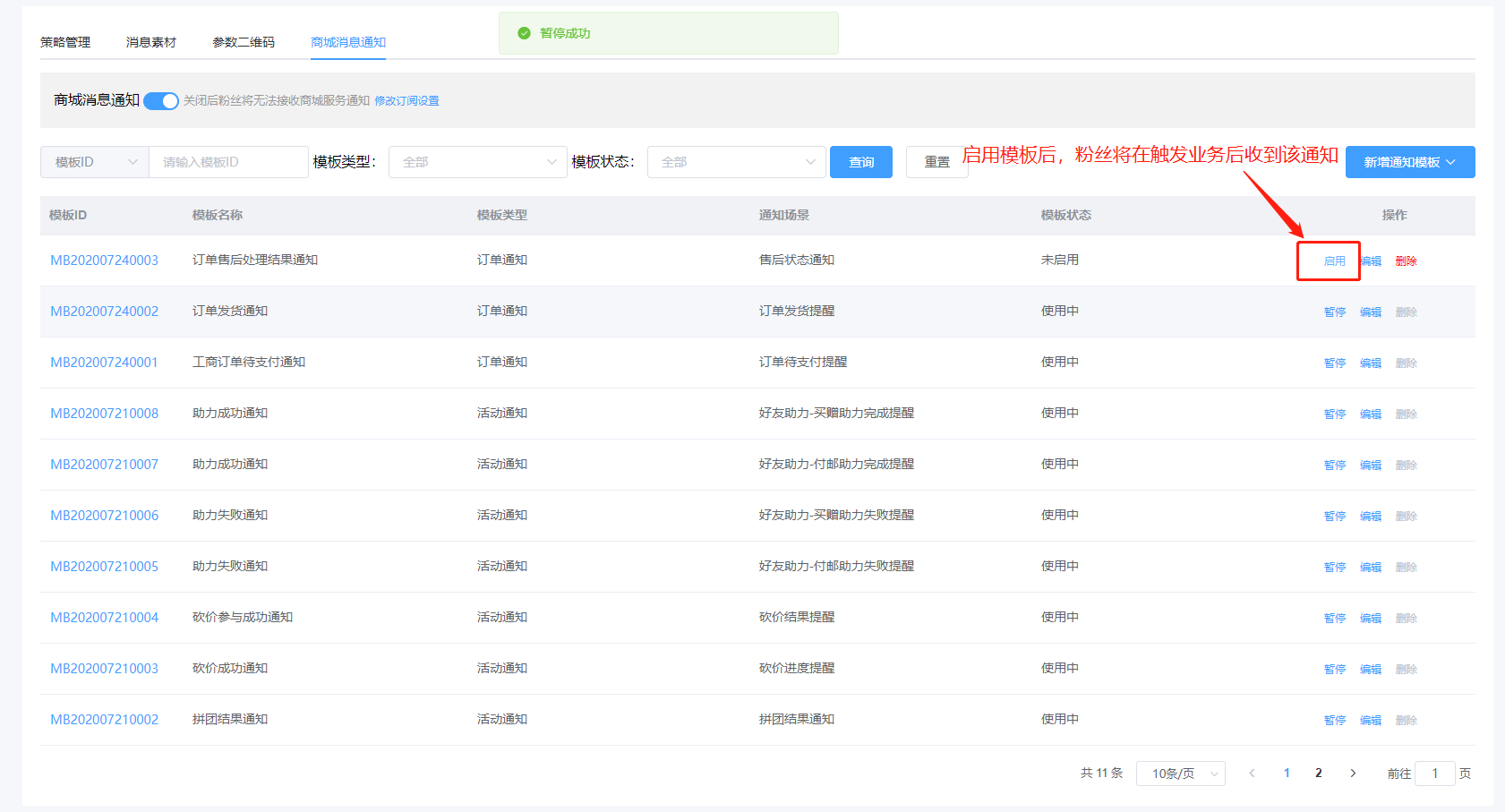Screen dimensions: 1505x812
Task: Click 编辑 for the 工商订单待支付通知 row
Action: (1370, 363)
